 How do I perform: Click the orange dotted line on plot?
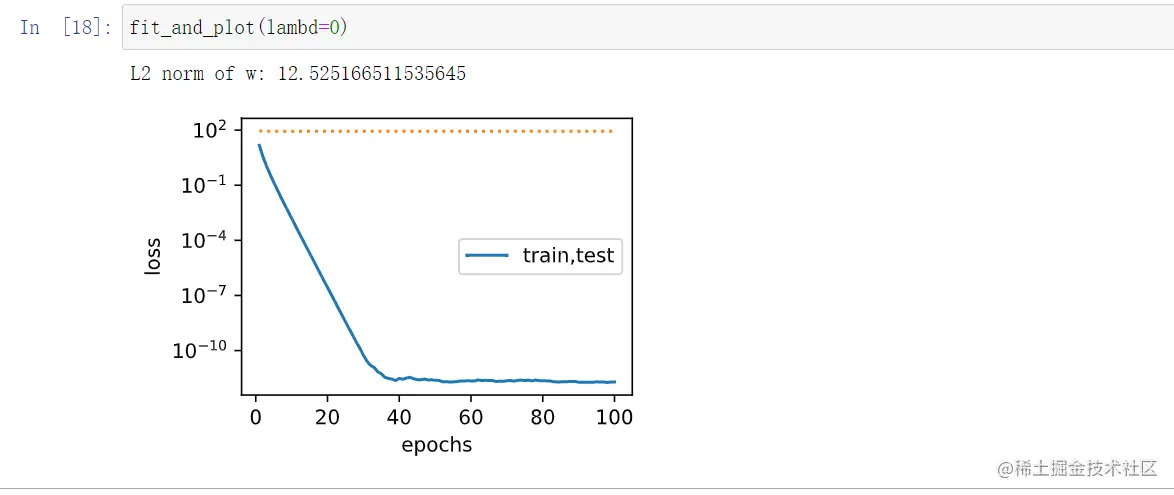coord(435,131)
